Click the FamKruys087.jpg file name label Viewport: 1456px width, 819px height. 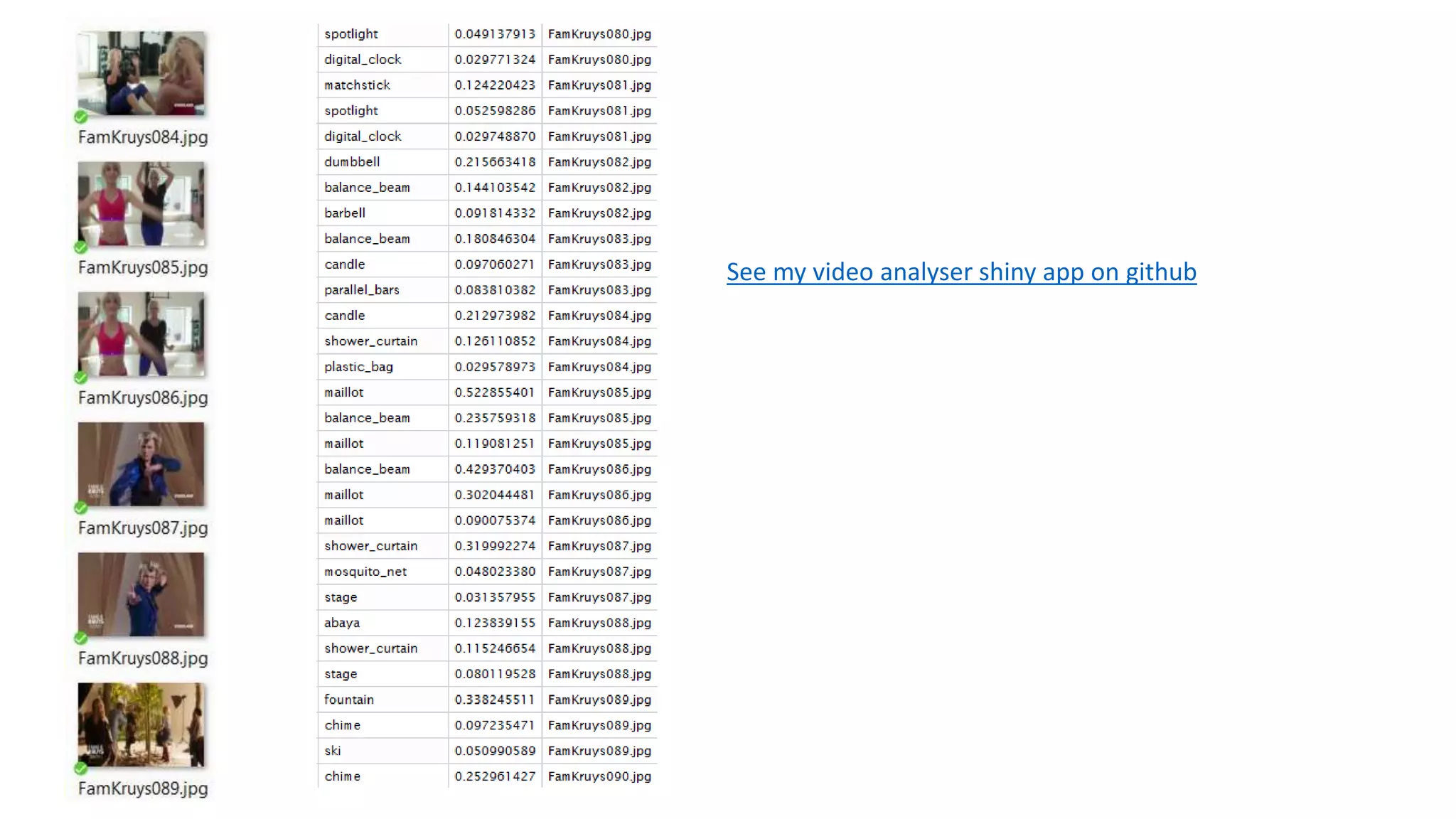pyautogui.click(x=143, y=528)
